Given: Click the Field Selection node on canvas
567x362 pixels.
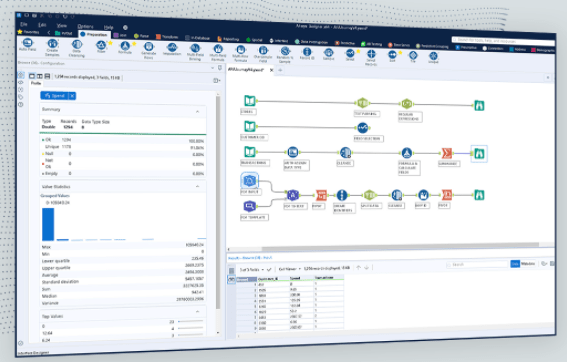Looking at the screenshot, I should tap(363, 128).
